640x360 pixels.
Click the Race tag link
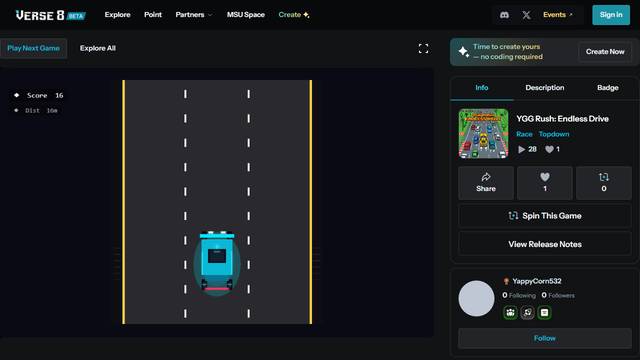coord(524,134)
